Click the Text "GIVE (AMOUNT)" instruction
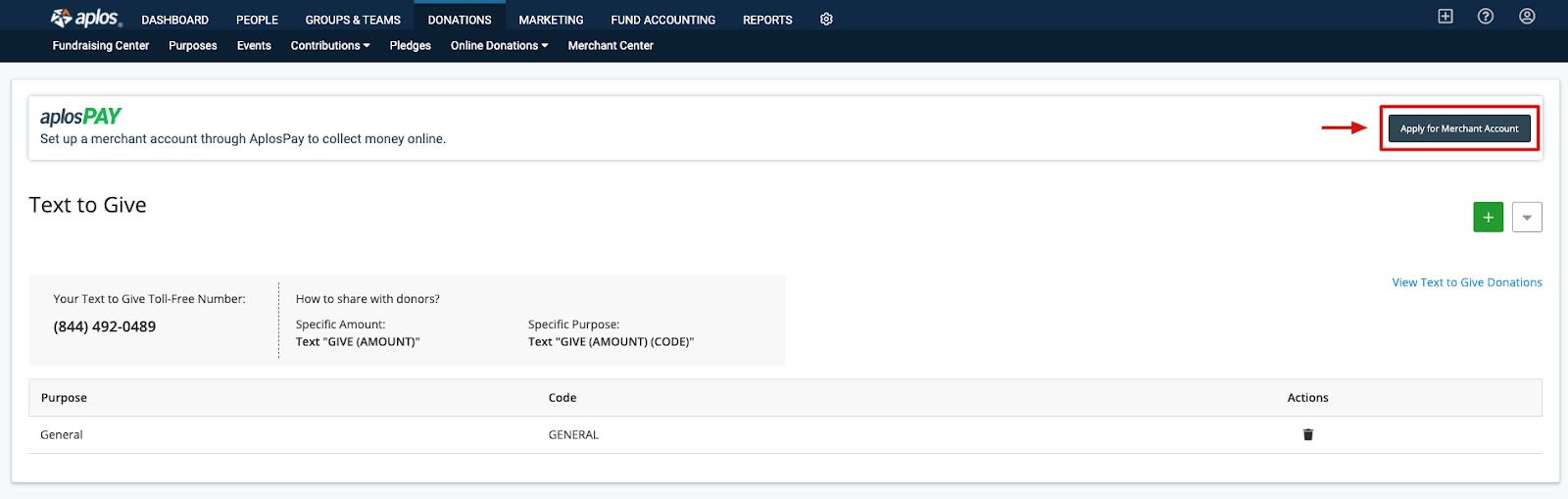 (x=358, y=342)
